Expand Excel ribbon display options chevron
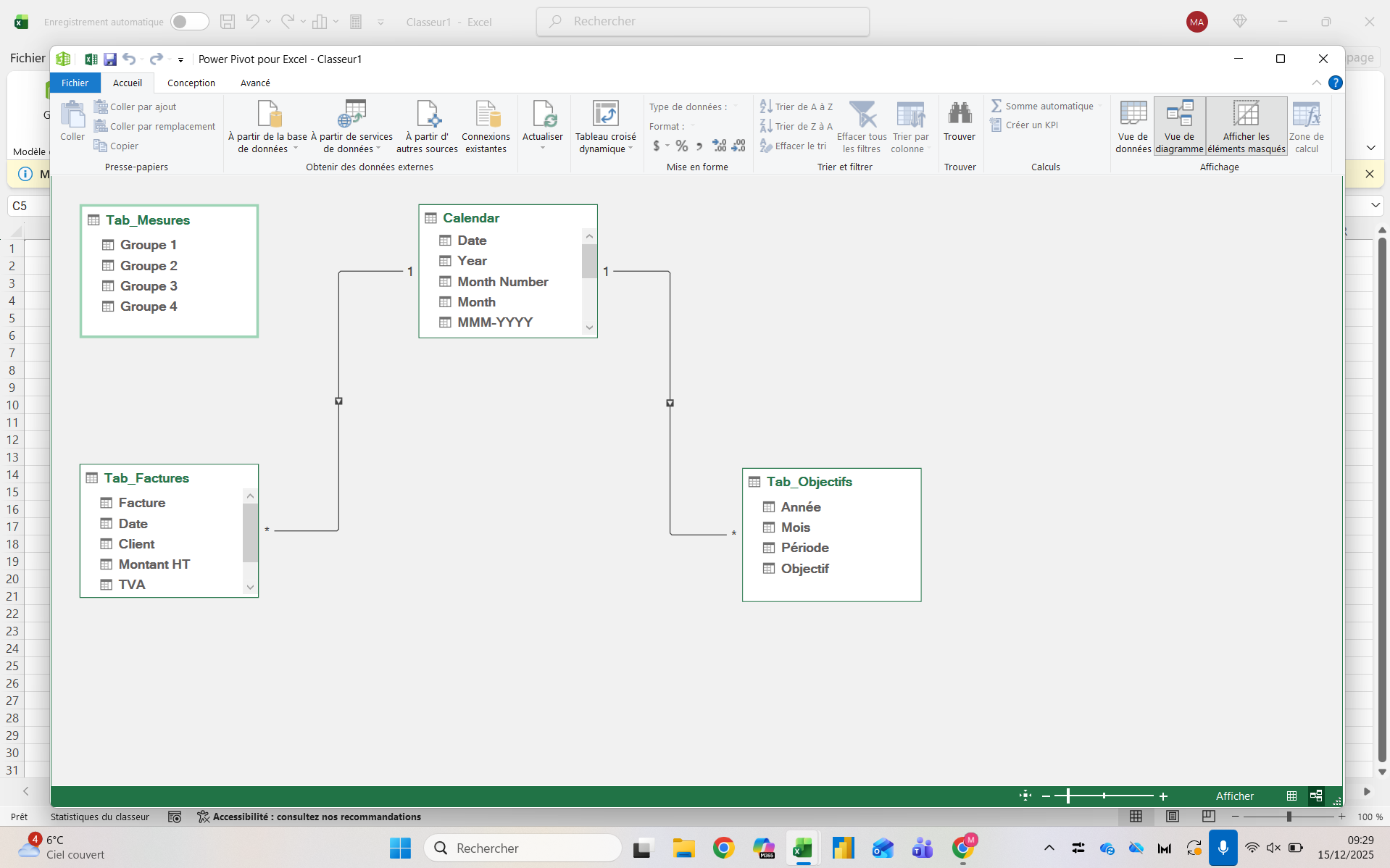The height and width of the screenshot is (868, 1390). click(x=1370, y=148)
